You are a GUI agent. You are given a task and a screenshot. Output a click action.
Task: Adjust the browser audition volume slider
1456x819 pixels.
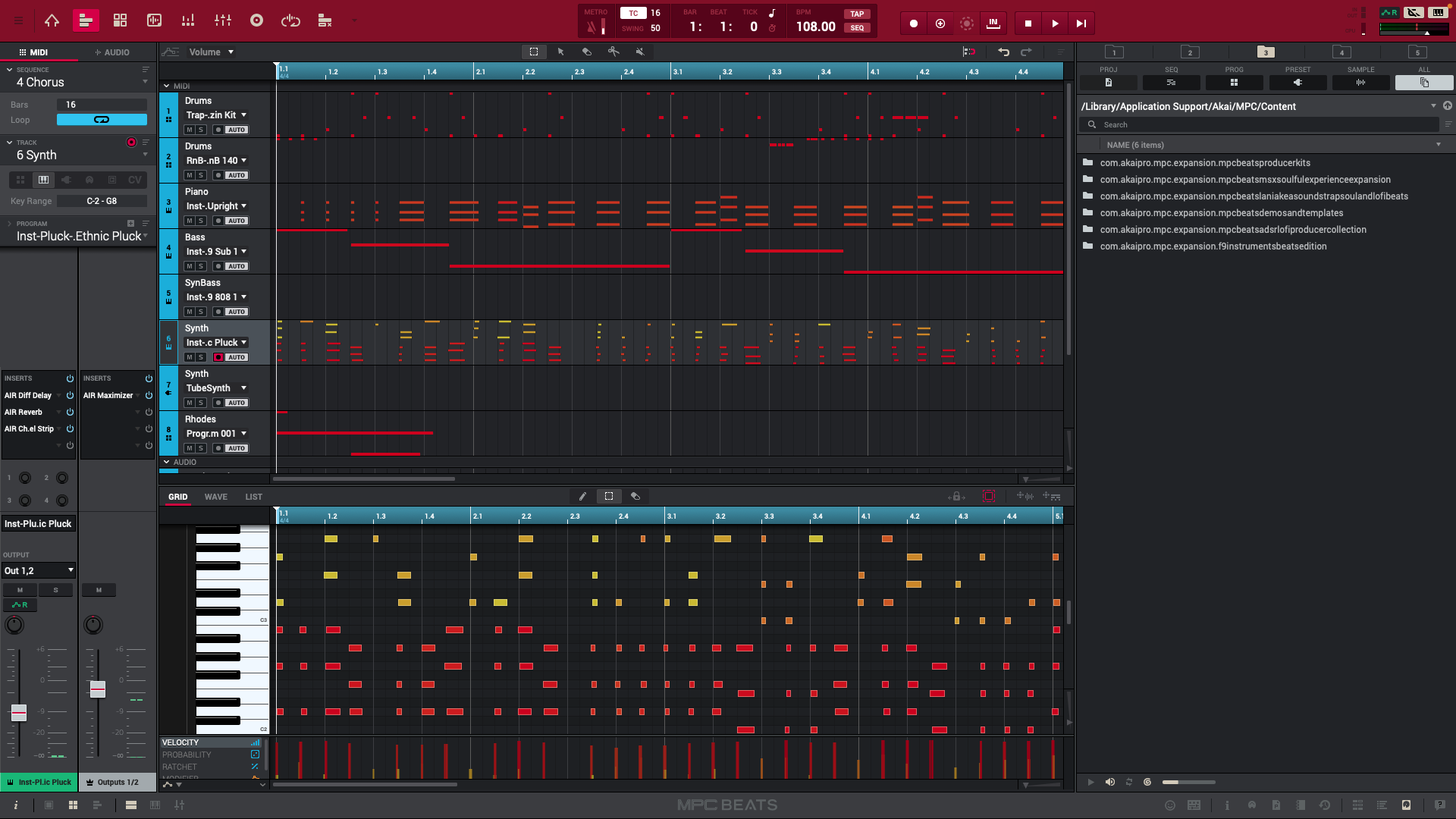pyautogui.click(x=1188, y=782)
